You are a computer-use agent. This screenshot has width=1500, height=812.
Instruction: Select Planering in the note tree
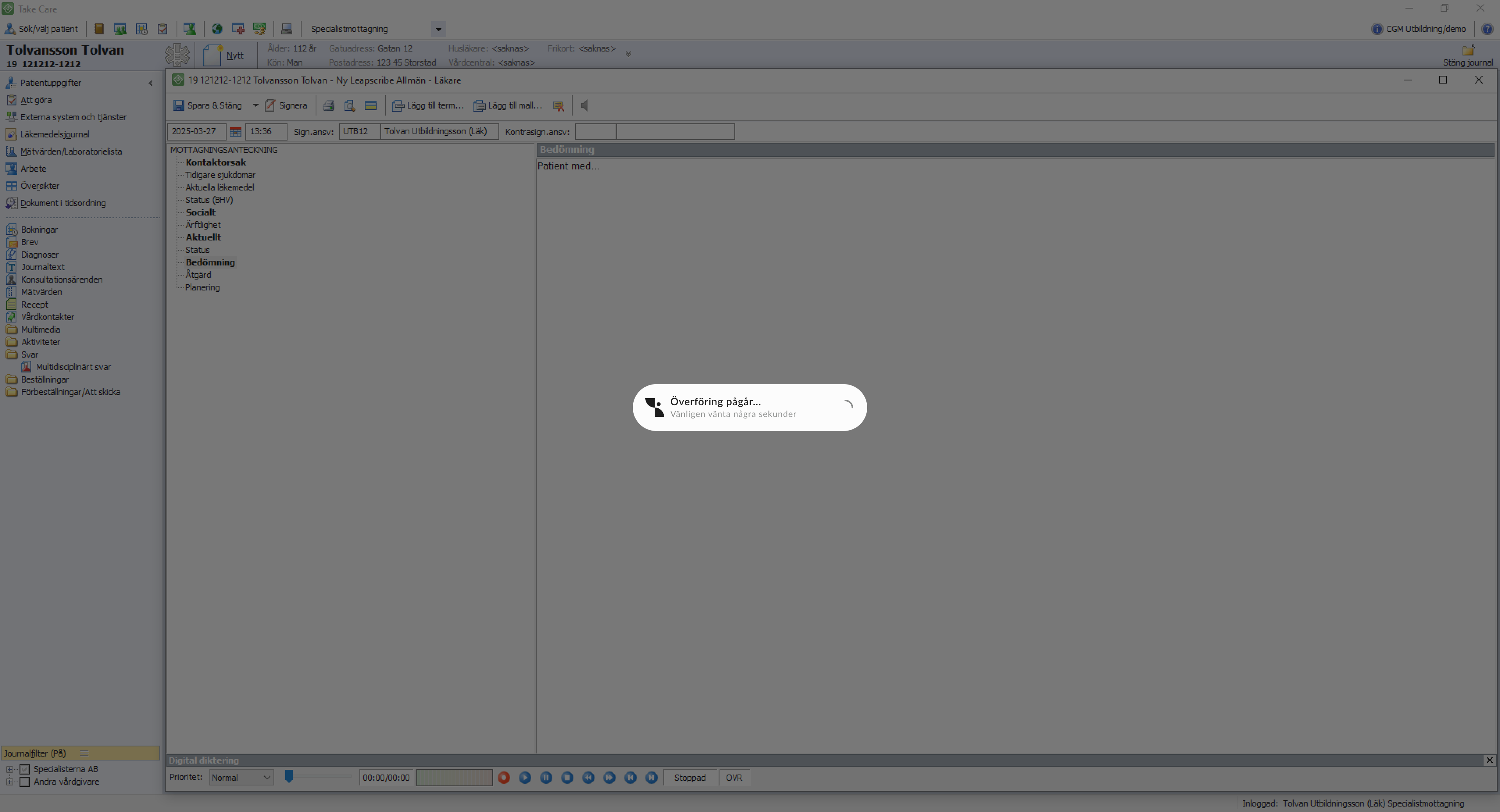pyautogui.click(x=202, y=288)
